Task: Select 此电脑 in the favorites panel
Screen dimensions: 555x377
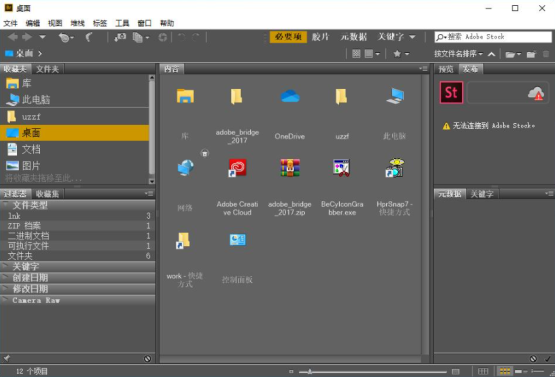Action: point(74,99)
